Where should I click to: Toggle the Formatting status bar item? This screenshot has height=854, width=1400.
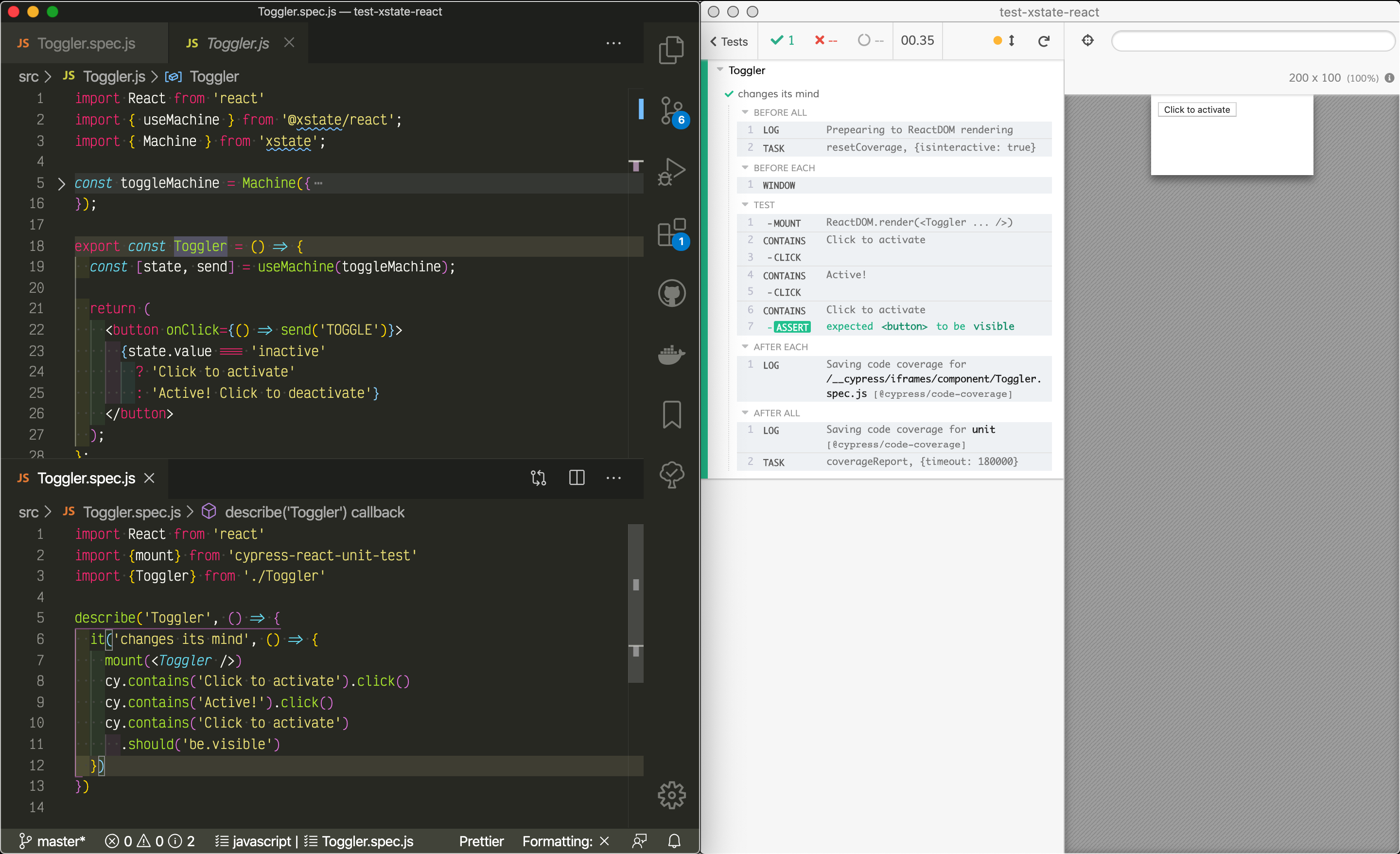pyautogui.click(x=565, y=841)
